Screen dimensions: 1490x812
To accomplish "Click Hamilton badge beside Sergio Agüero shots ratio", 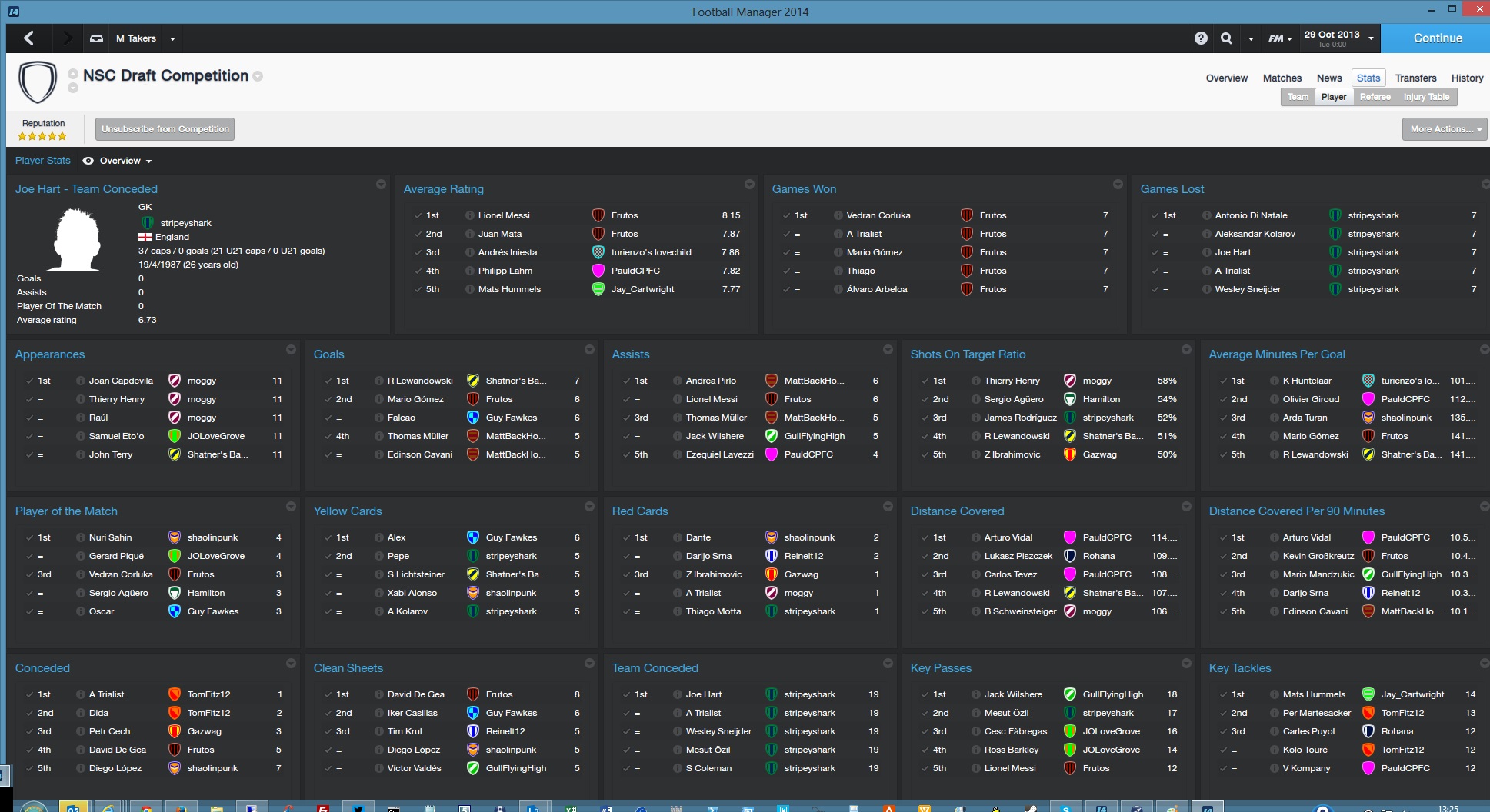I will click(x=1070, y=399).
